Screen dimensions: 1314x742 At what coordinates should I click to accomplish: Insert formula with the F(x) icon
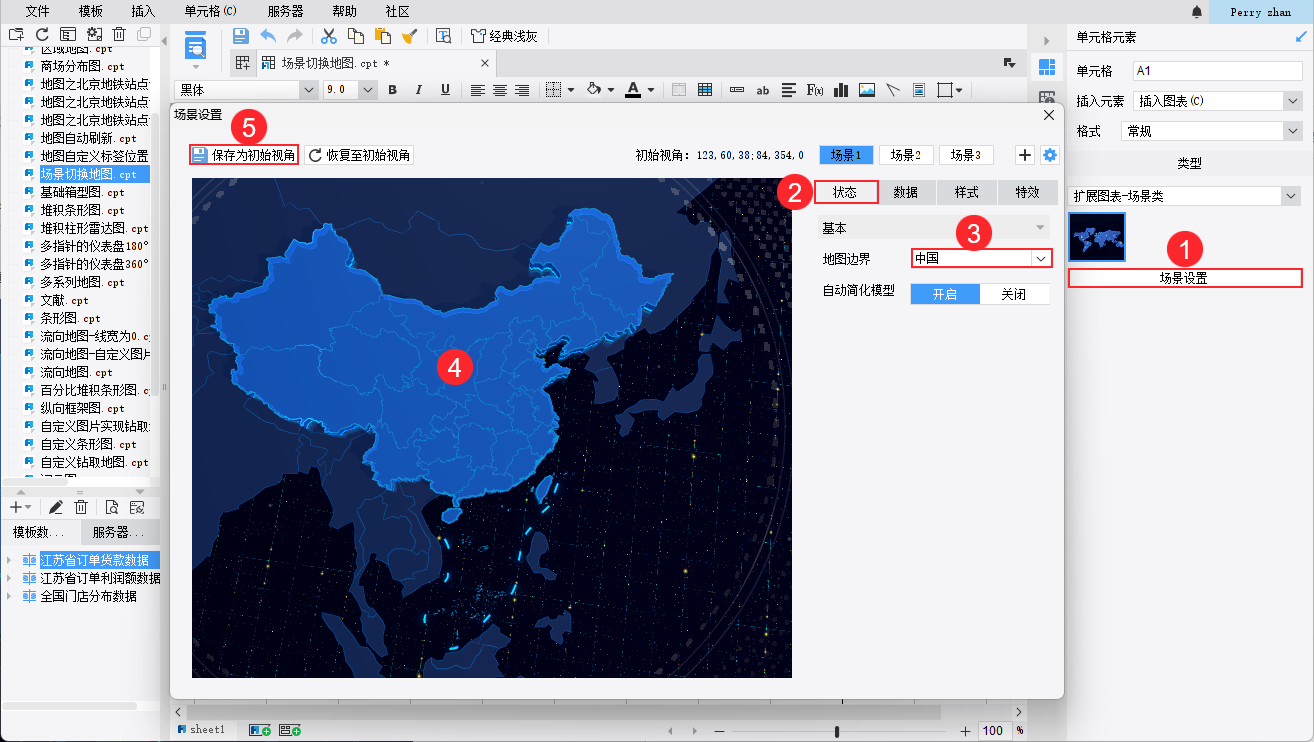coord(815,90)
